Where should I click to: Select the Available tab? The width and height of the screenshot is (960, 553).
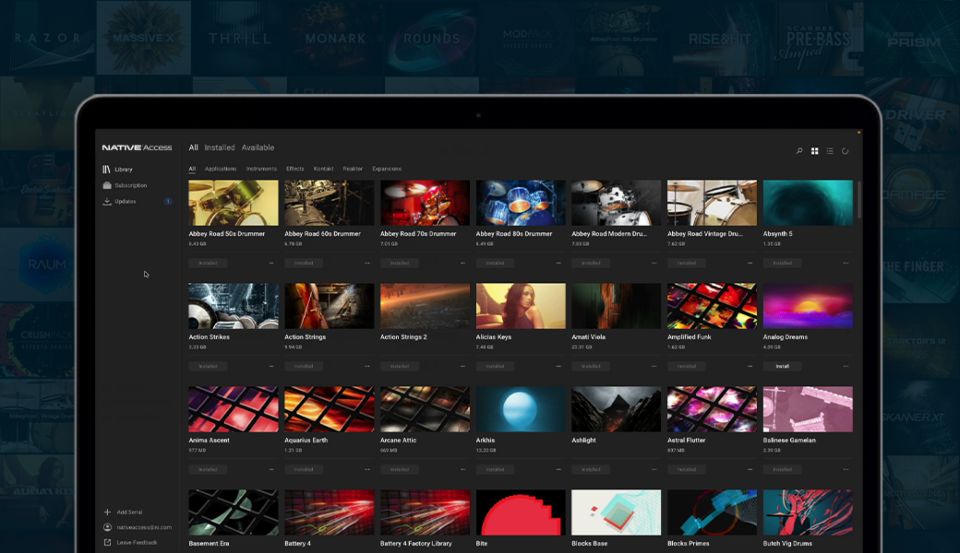pyautogui.click(x=258, y=148)
